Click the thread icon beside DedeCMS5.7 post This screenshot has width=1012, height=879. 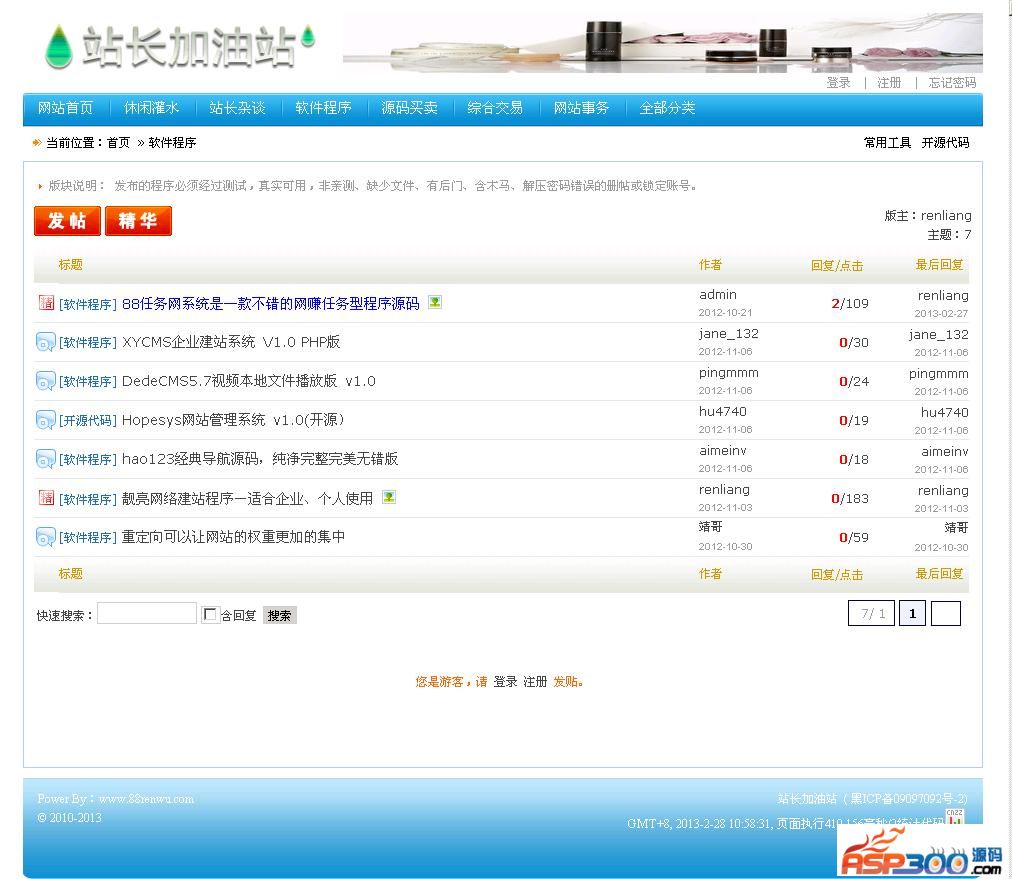[46, 381]
